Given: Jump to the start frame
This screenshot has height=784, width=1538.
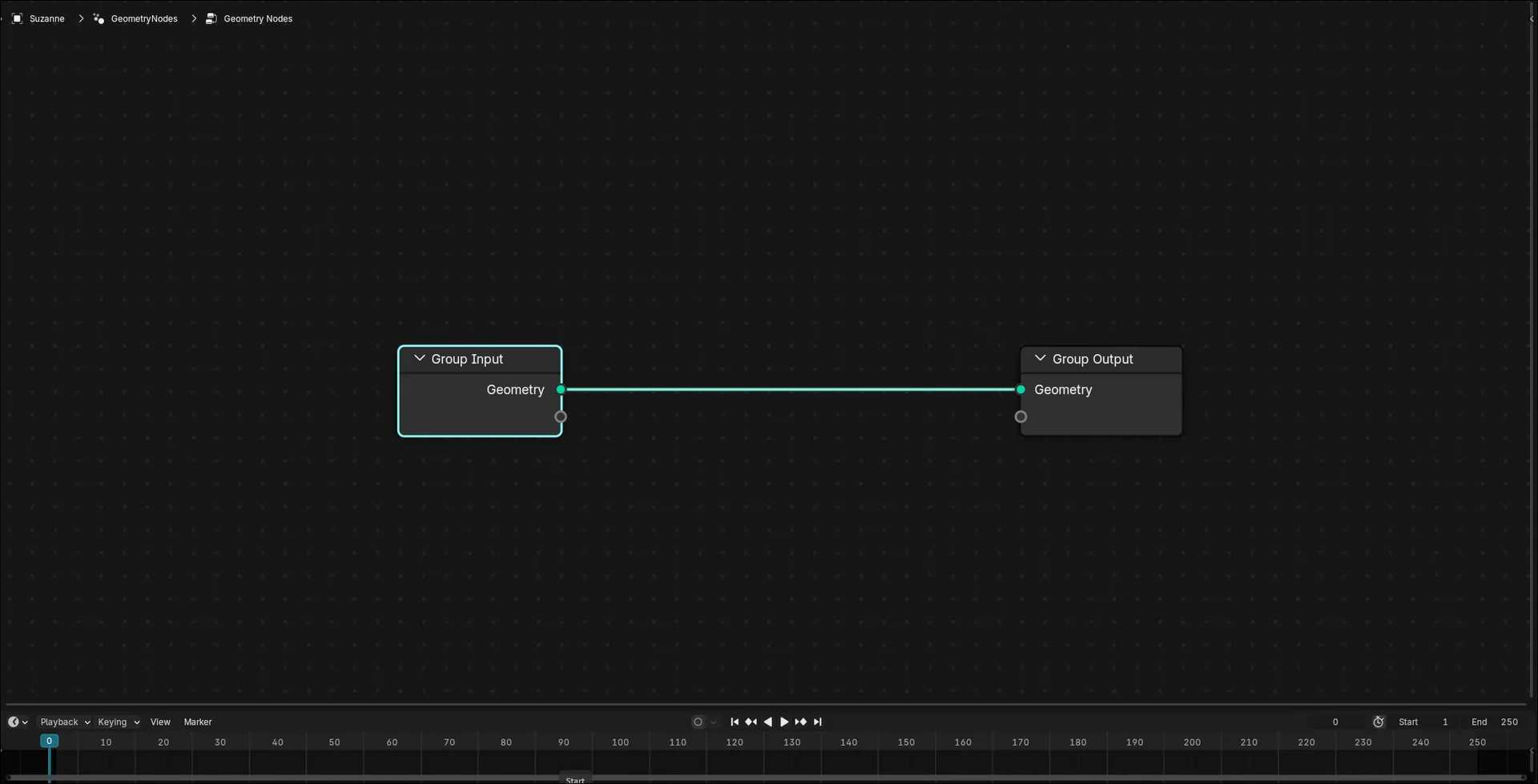Looking at the screenshot, I should [x=735, y=722].
